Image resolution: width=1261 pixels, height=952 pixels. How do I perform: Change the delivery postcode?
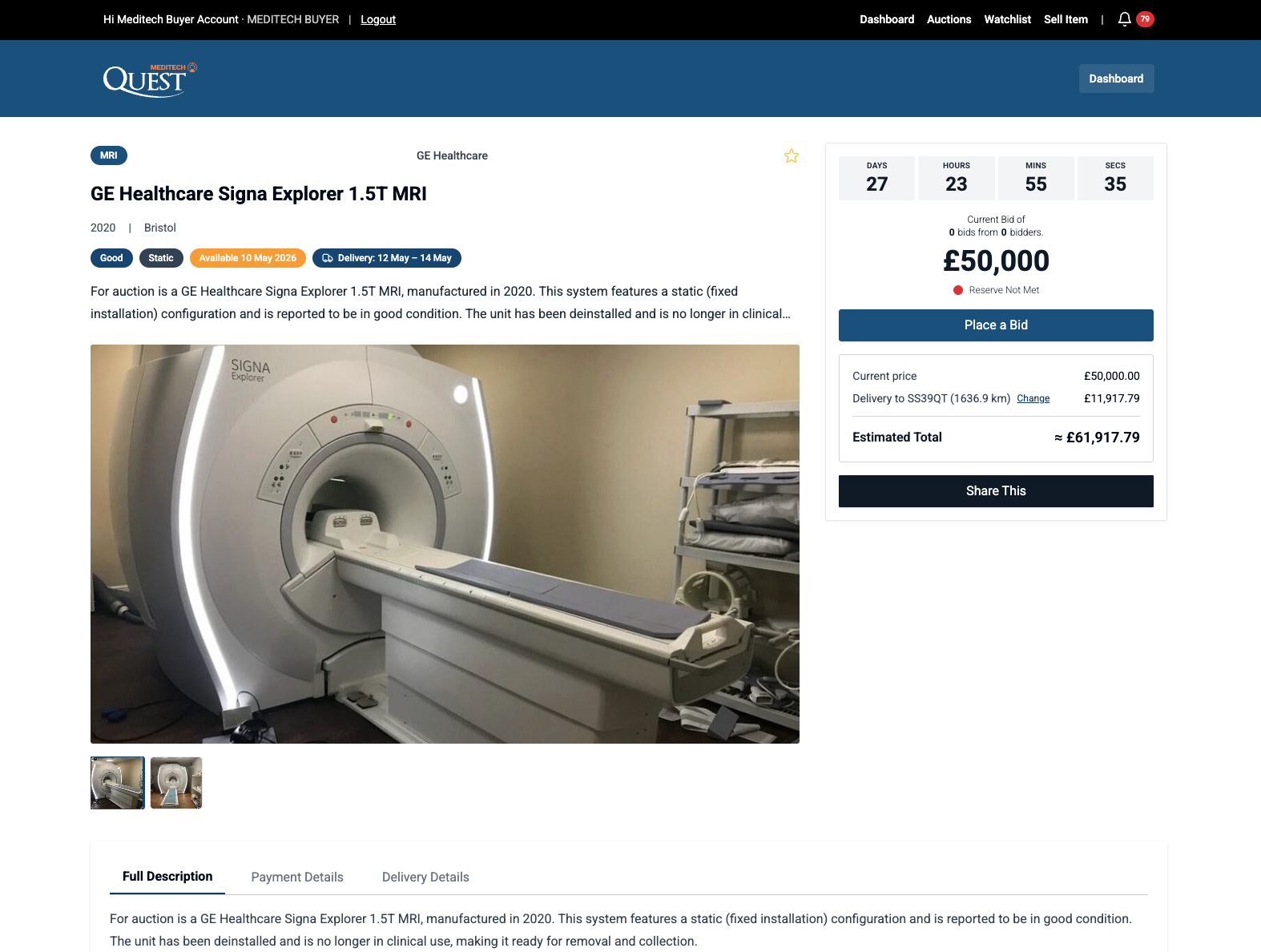(1033, 398)
